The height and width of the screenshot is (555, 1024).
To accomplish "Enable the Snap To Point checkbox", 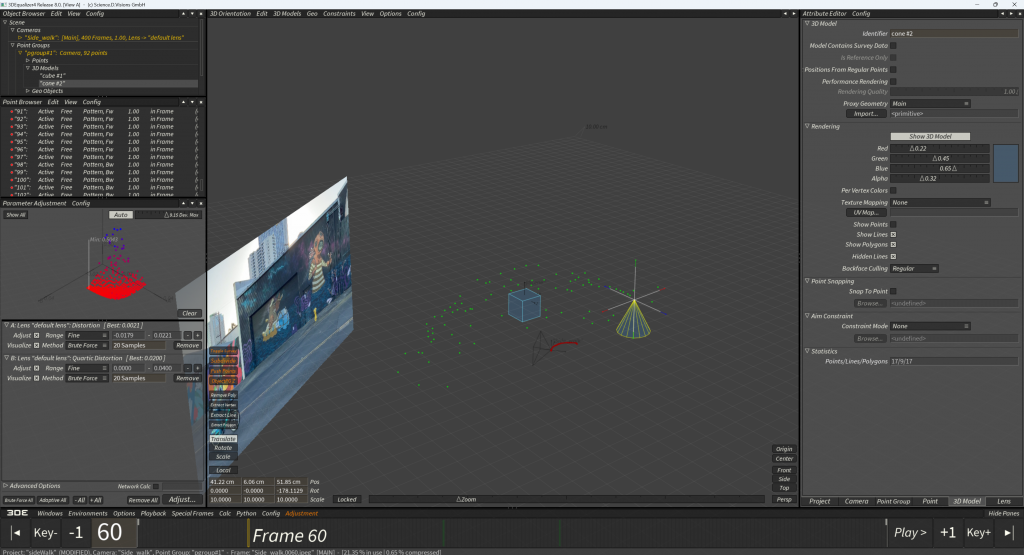I will pos(893,291).
